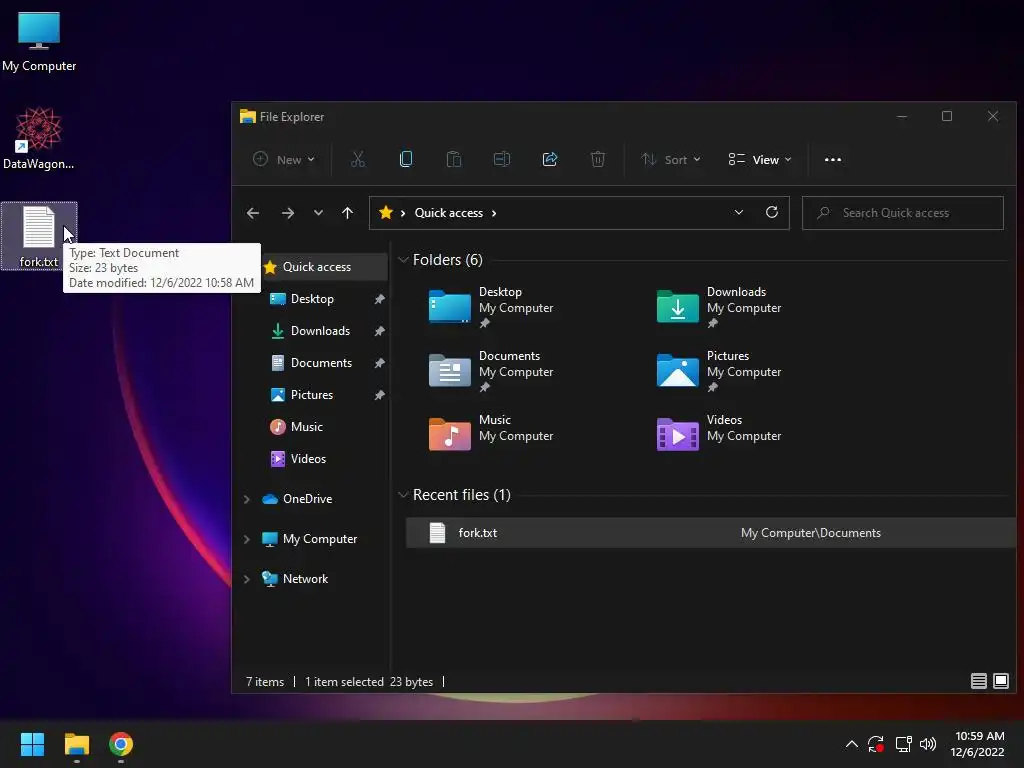The width and height of the screenshot is (1024, 768).
Task: Unpin Desktop using its pin icon
Action: click(x=379, y=299)
